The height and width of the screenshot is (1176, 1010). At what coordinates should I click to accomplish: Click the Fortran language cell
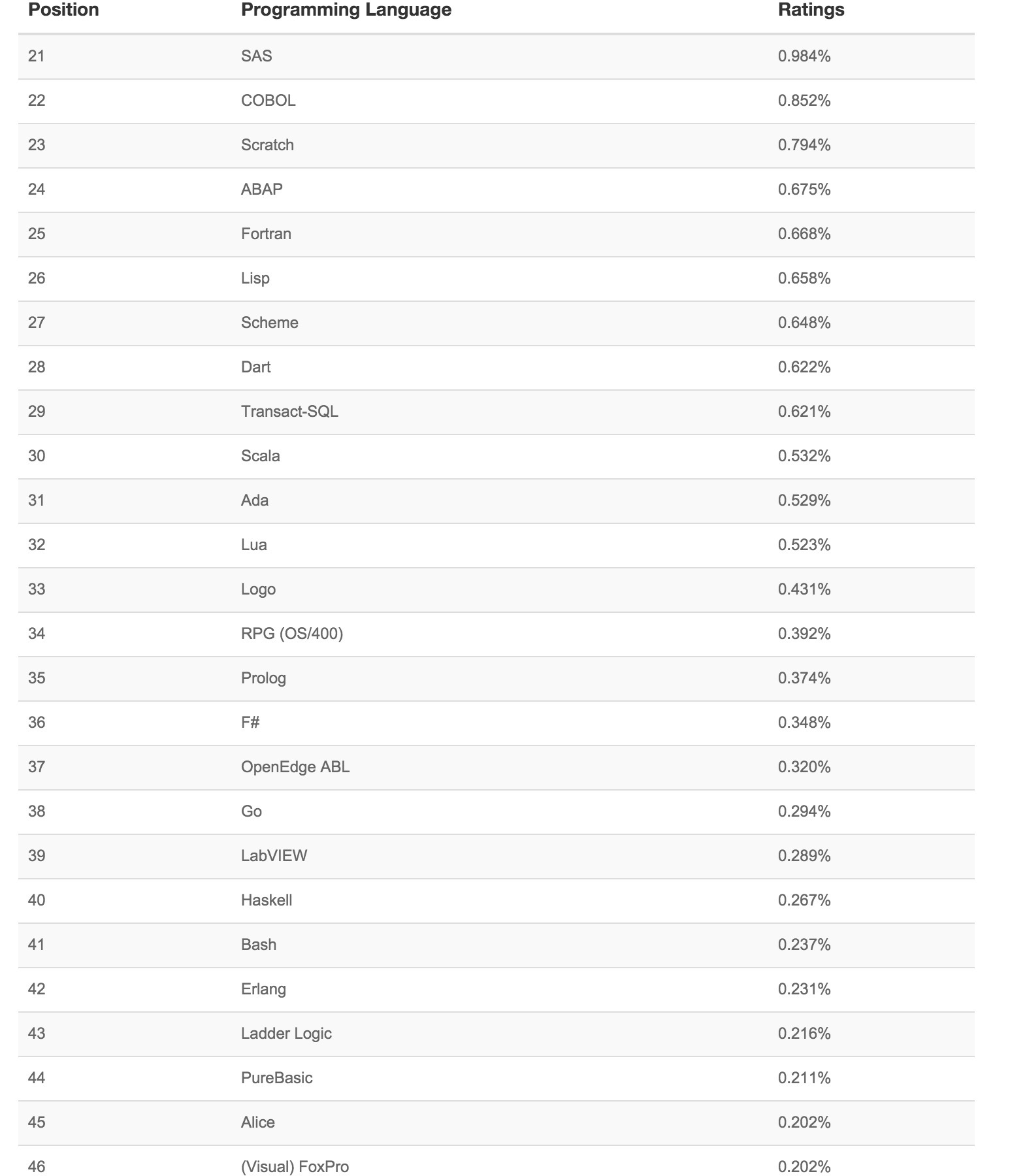pyautogui.click(x=266, y=234)
